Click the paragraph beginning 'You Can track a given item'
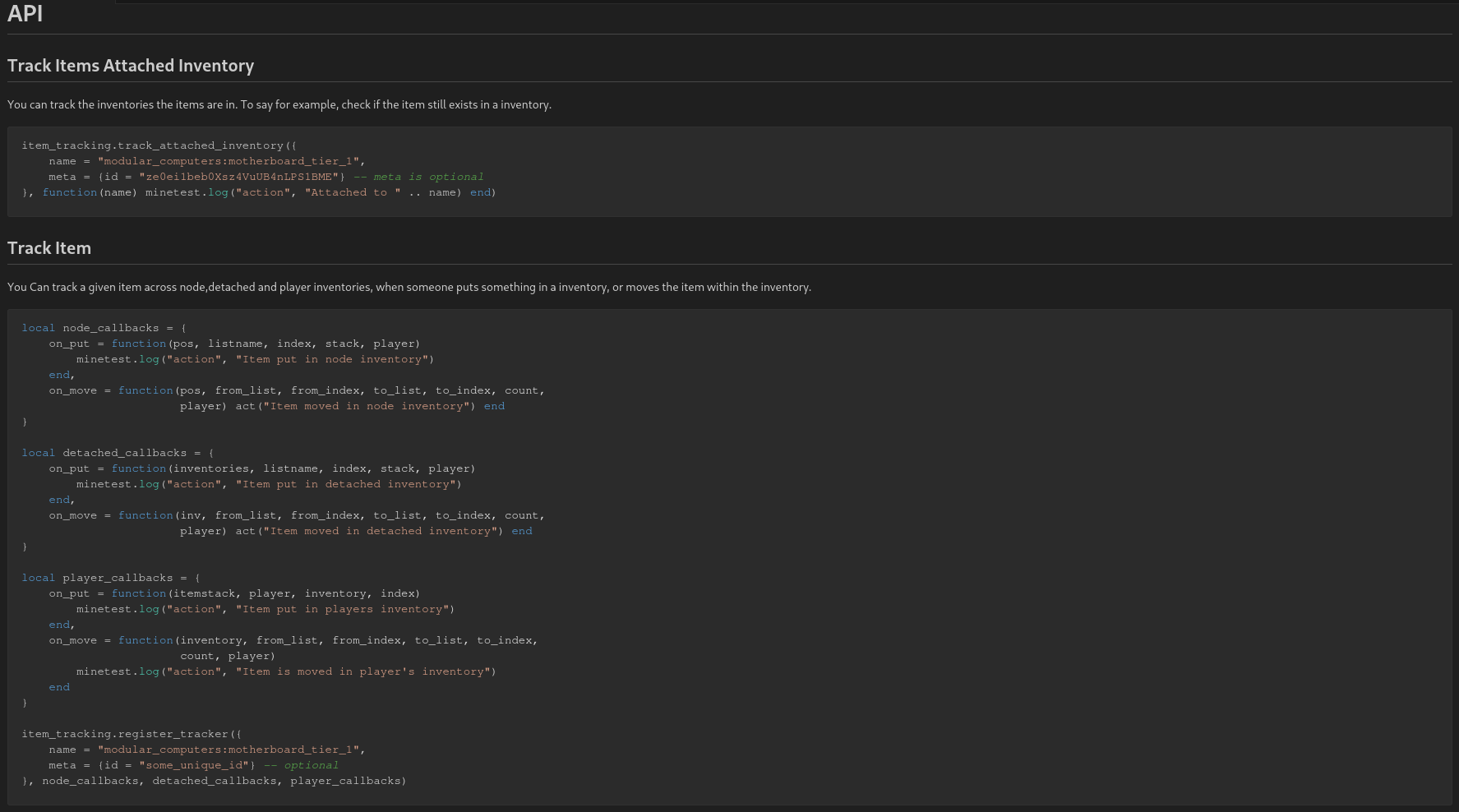Image resolution: width=1459 pixels, height=812 pixels. pyautogui.click(x=409, y=287)
